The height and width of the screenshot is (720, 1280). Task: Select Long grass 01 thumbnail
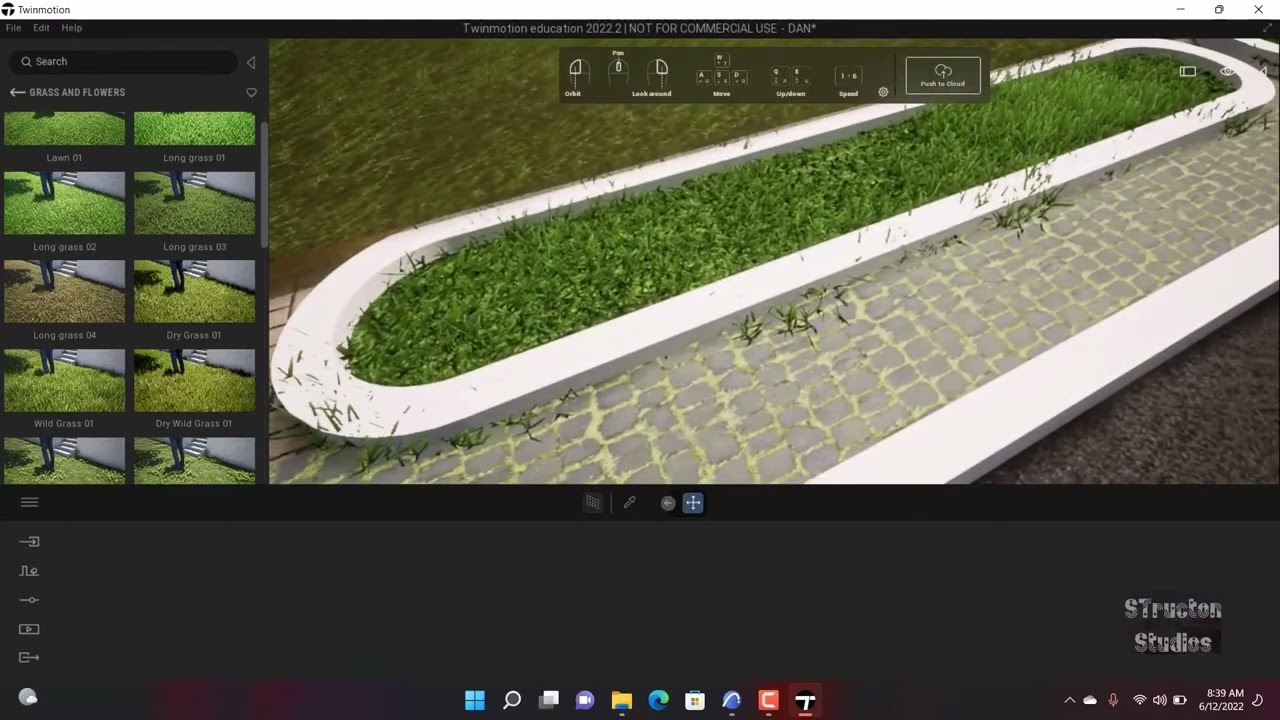click(x=194, y=129)
